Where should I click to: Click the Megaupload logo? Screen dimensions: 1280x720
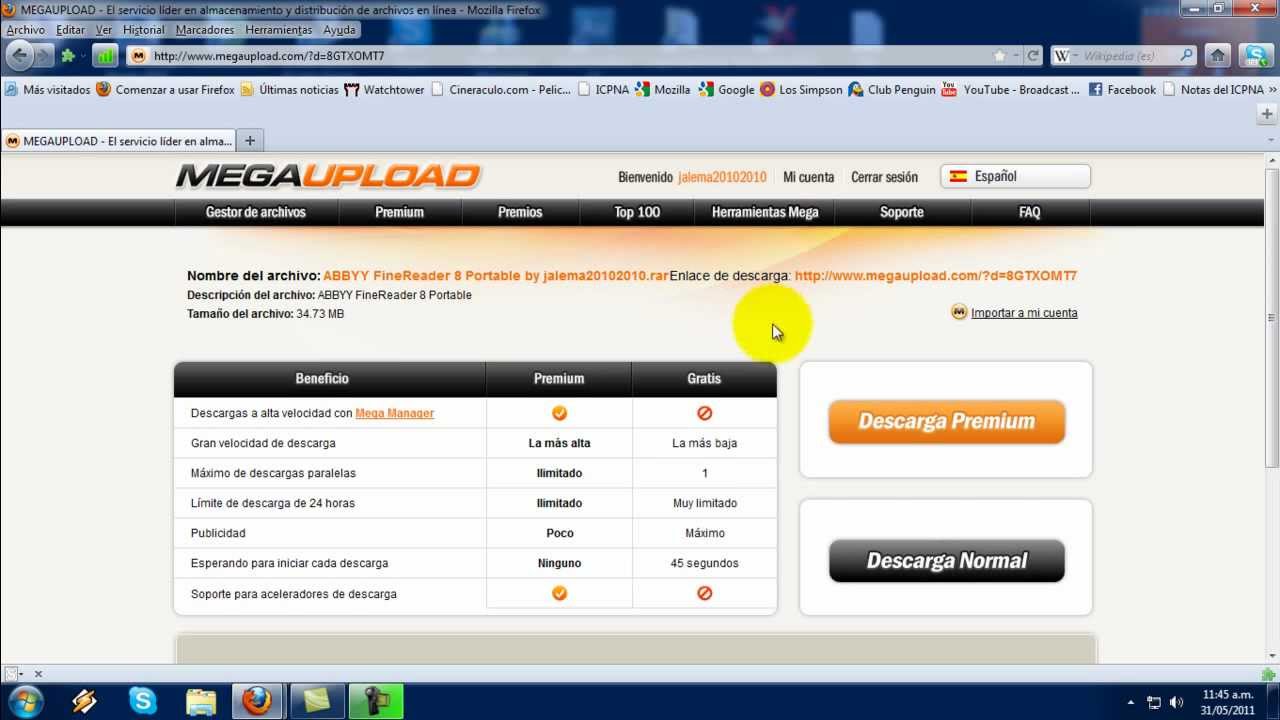coord(328,176)
